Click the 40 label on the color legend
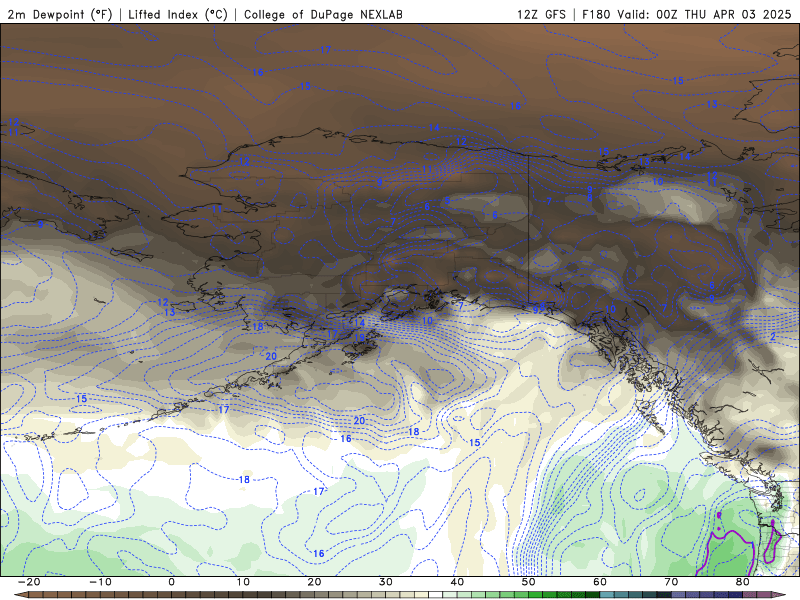The width and height of the screenshot is (800, 600). pos(457,582)
